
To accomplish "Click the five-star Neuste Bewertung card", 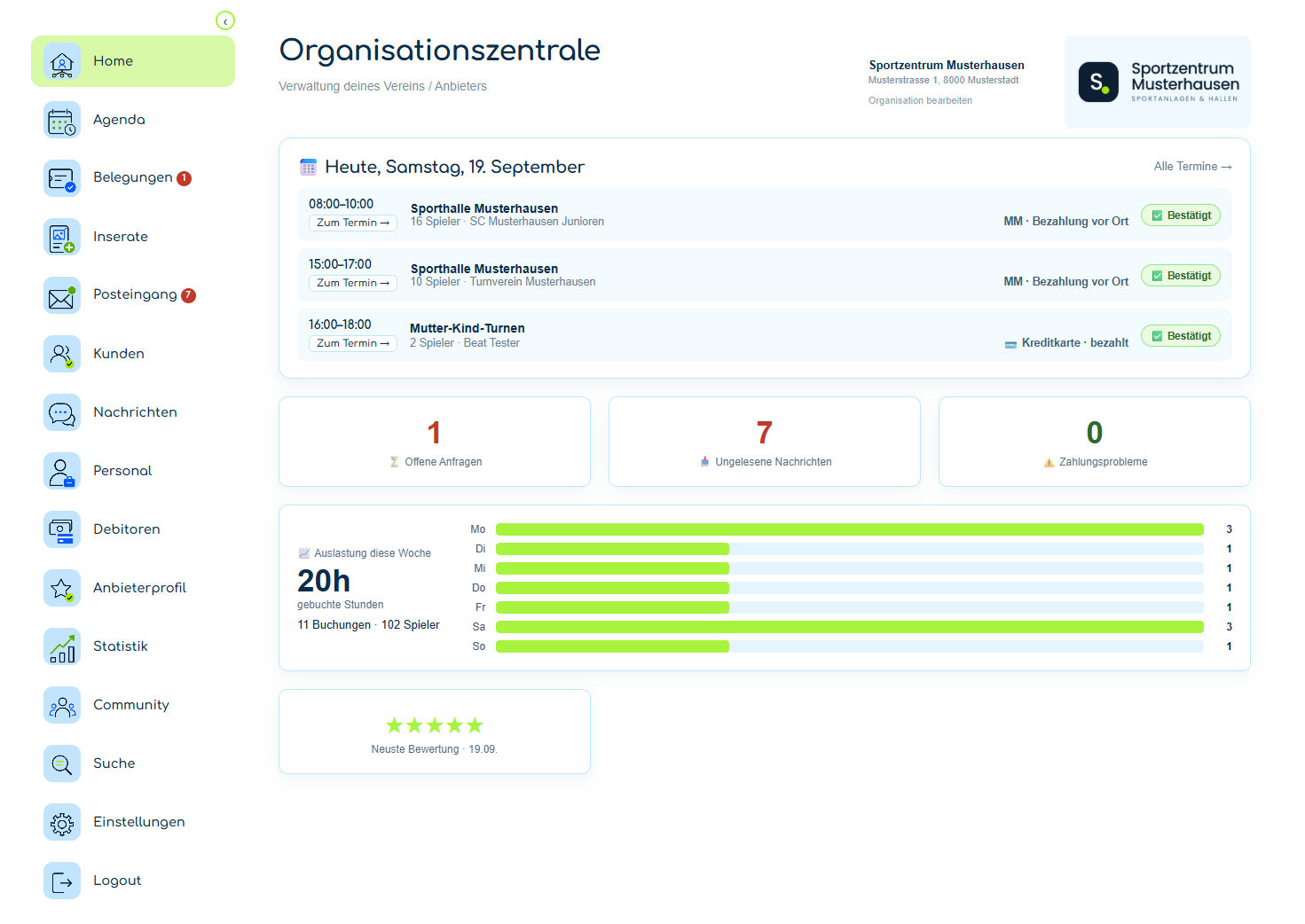I will click(x=435, y=732).
